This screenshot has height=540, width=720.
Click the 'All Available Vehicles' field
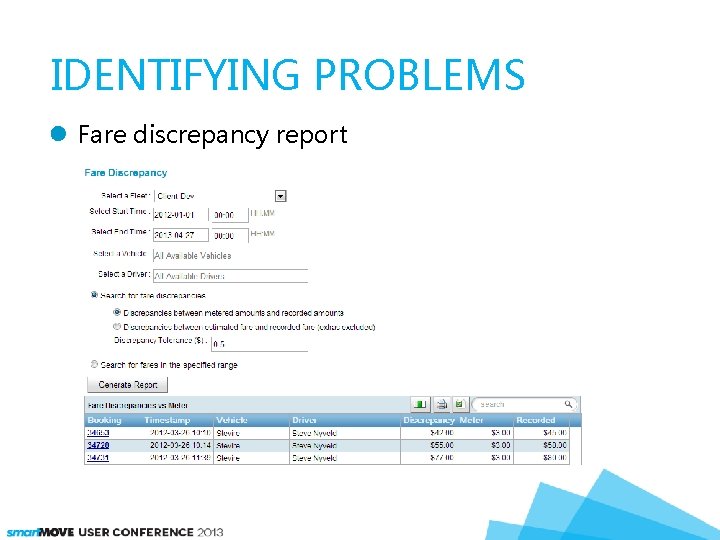tap(230, 255)
